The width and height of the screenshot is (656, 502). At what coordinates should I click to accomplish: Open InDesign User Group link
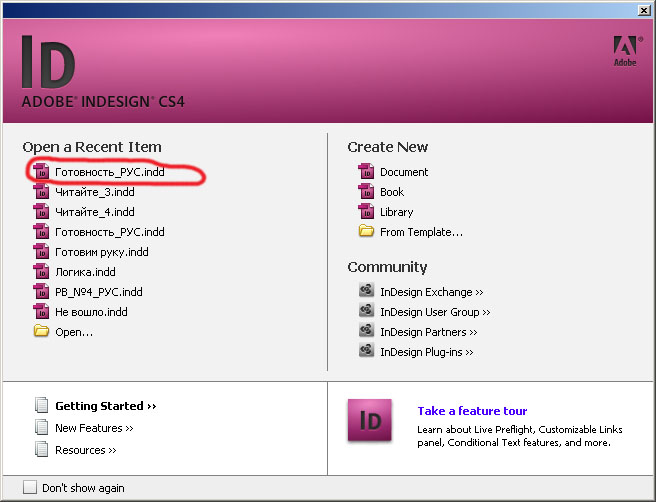tap(435, 312)
